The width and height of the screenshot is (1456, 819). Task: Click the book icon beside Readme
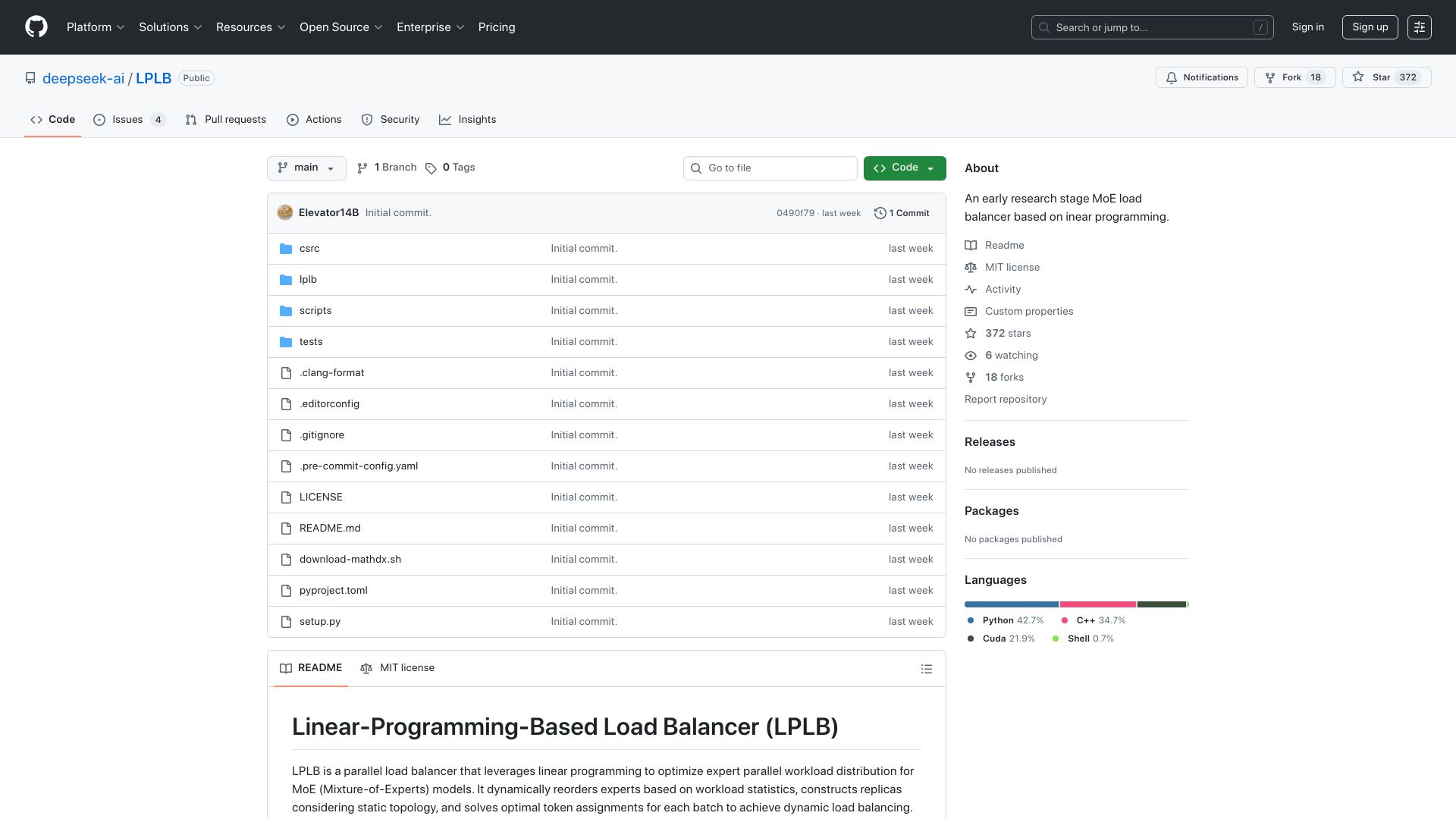click(x=971, y=246)
